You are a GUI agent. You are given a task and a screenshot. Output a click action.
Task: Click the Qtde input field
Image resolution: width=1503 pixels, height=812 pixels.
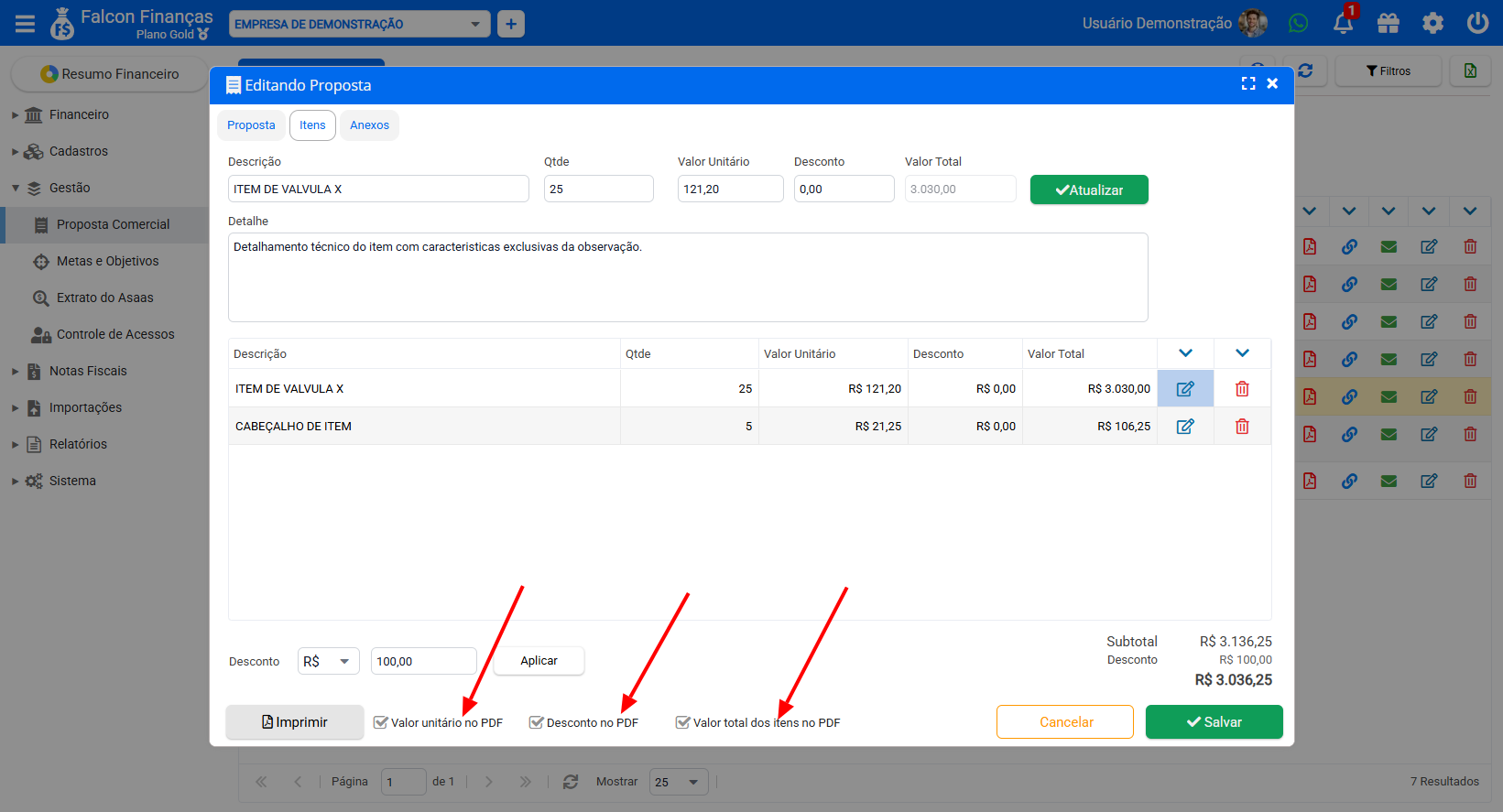coord(599,189)
